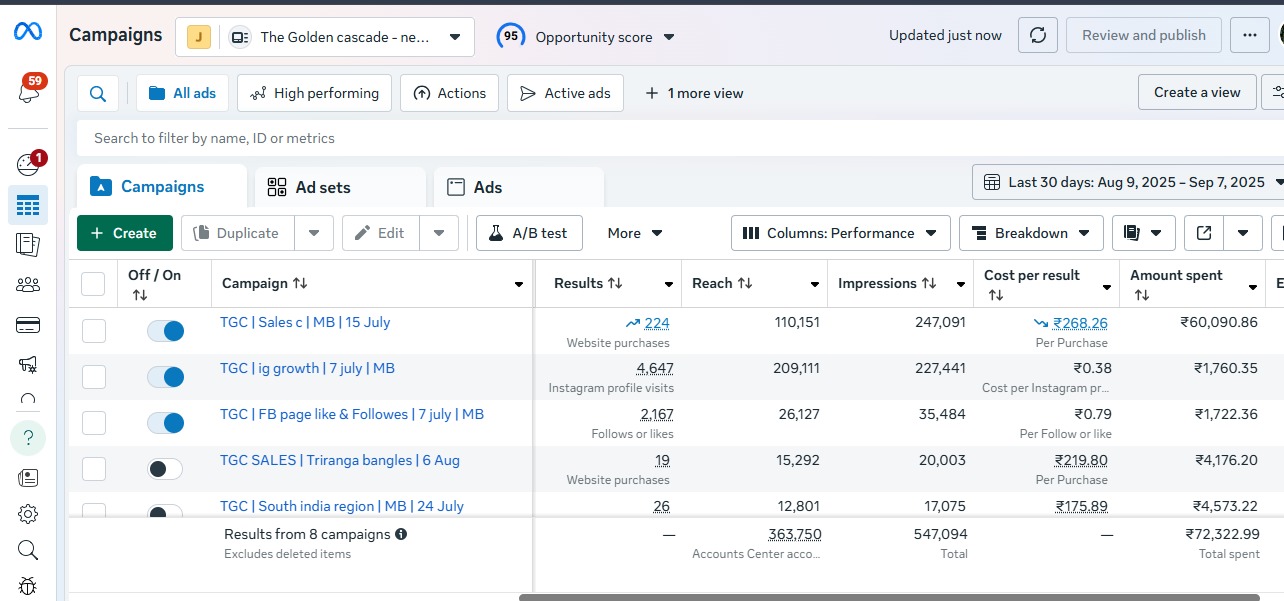Click the green Create button
The image size is (1284, 601).
click(125, 233)
